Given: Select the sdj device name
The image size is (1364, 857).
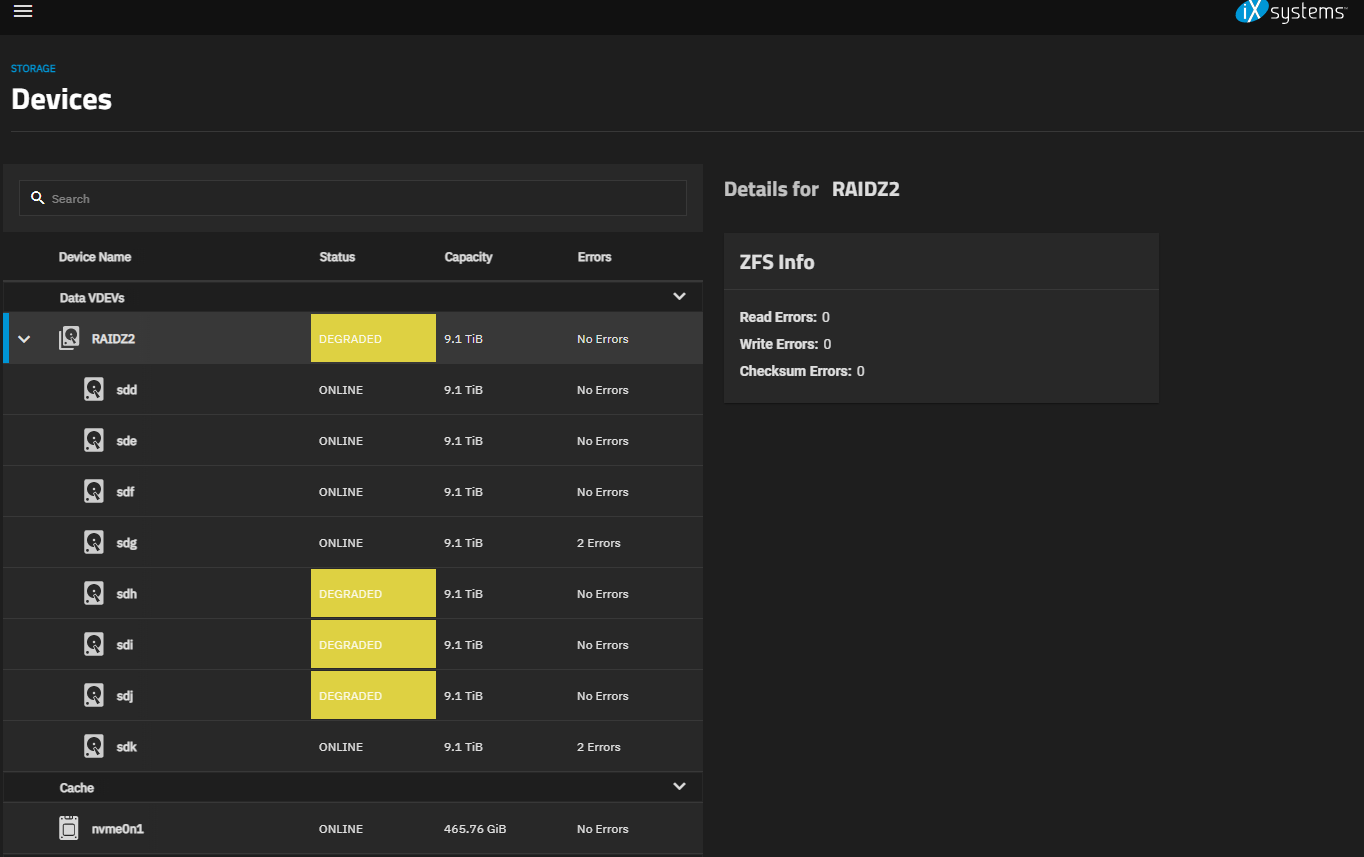Looking at the screenshot, I should click(125, 696).
